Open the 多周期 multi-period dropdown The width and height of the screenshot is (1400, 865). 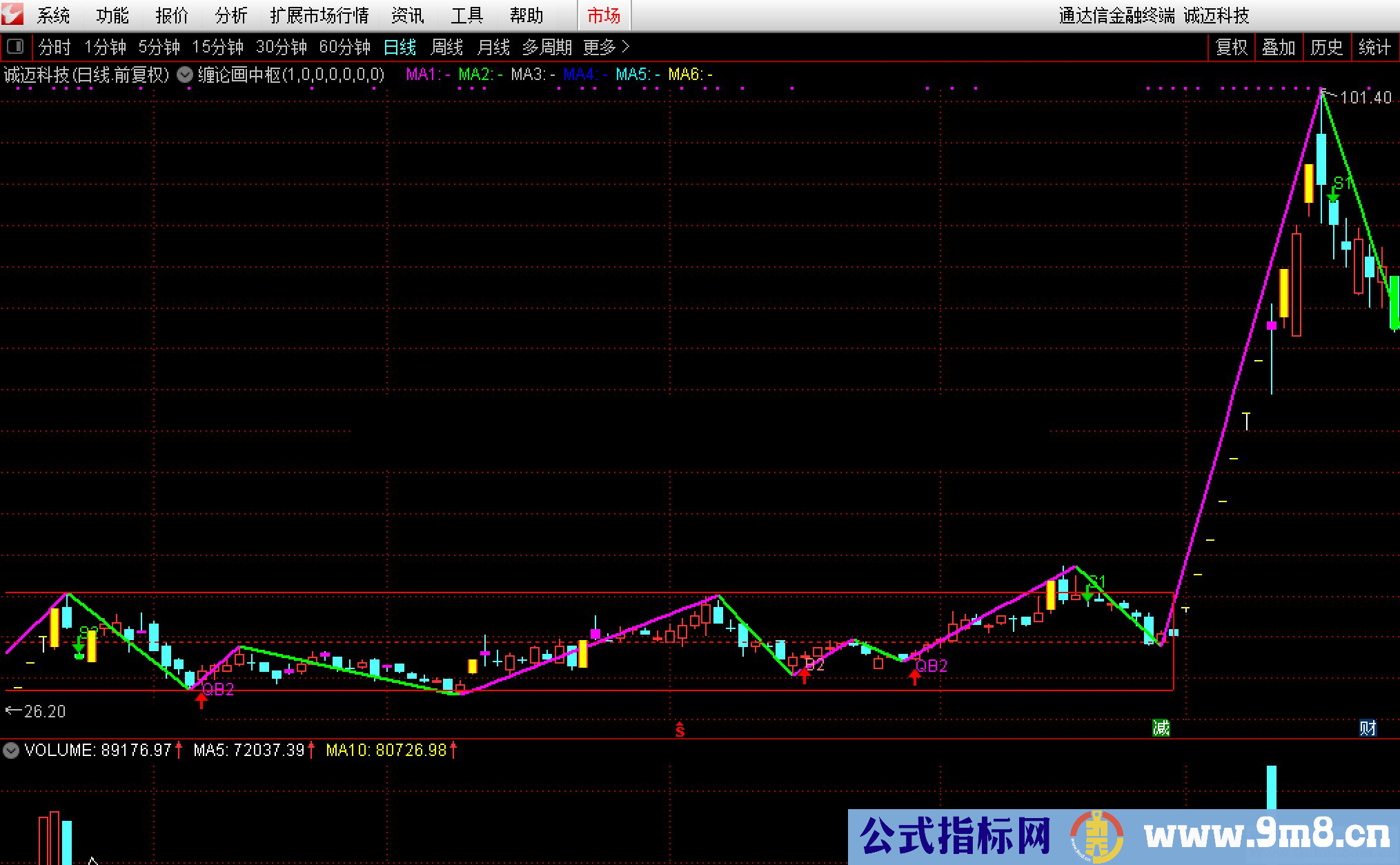click(x=547, y=48)
